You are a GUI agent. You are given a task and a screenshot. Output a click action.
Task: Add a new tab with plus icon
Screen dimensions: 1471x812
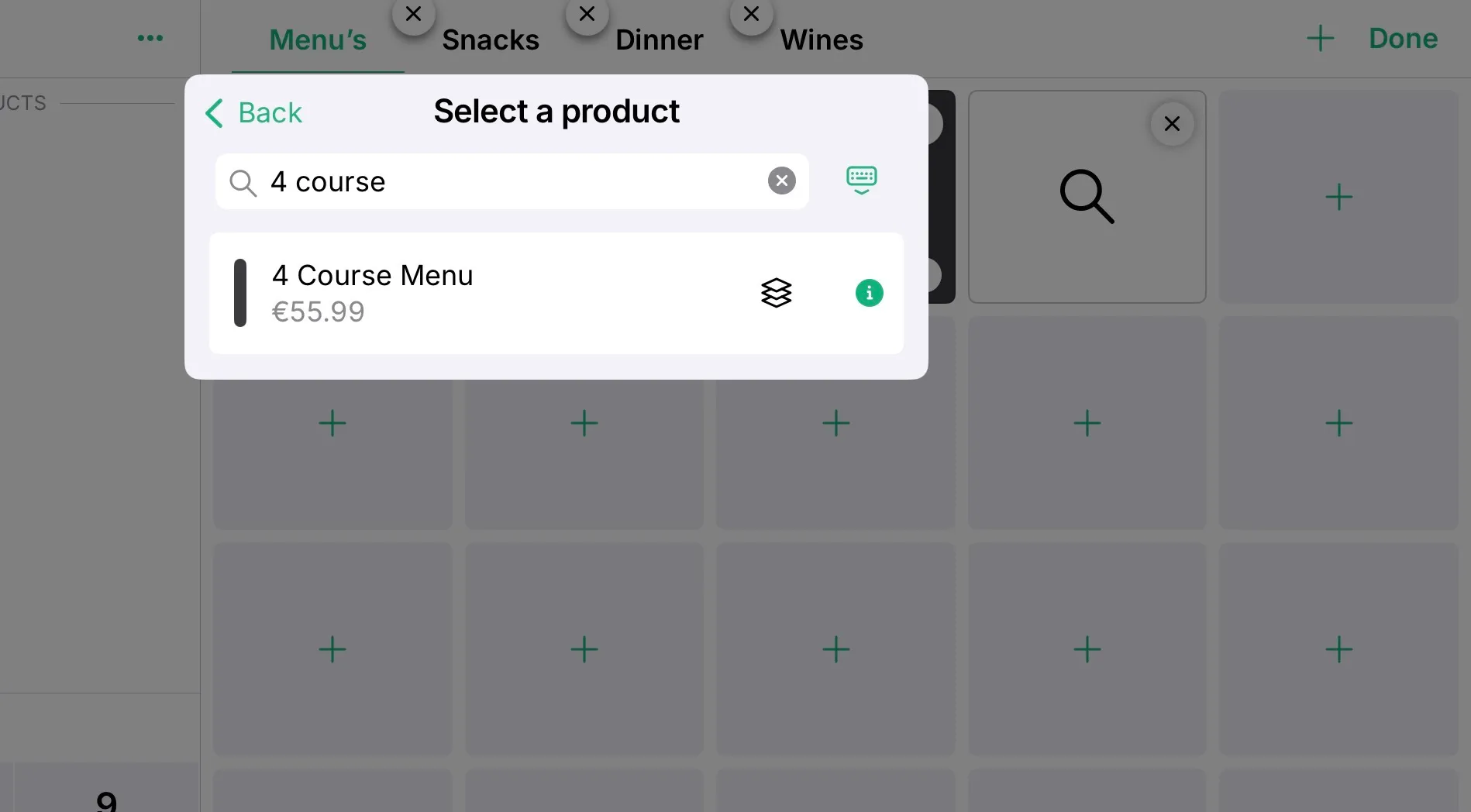pos(1320,38)
